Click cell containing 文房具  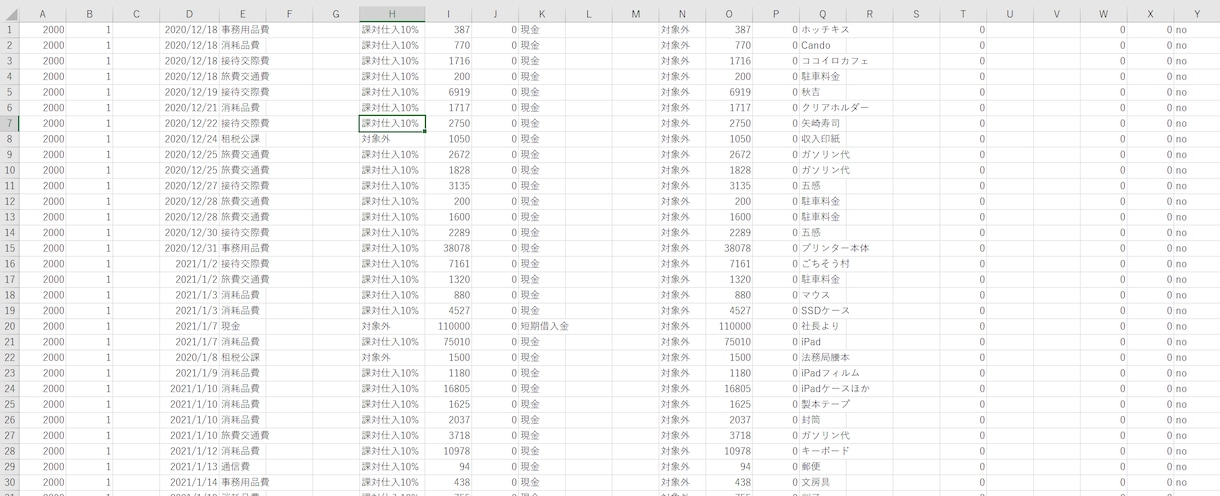click(x=823, y=482)
